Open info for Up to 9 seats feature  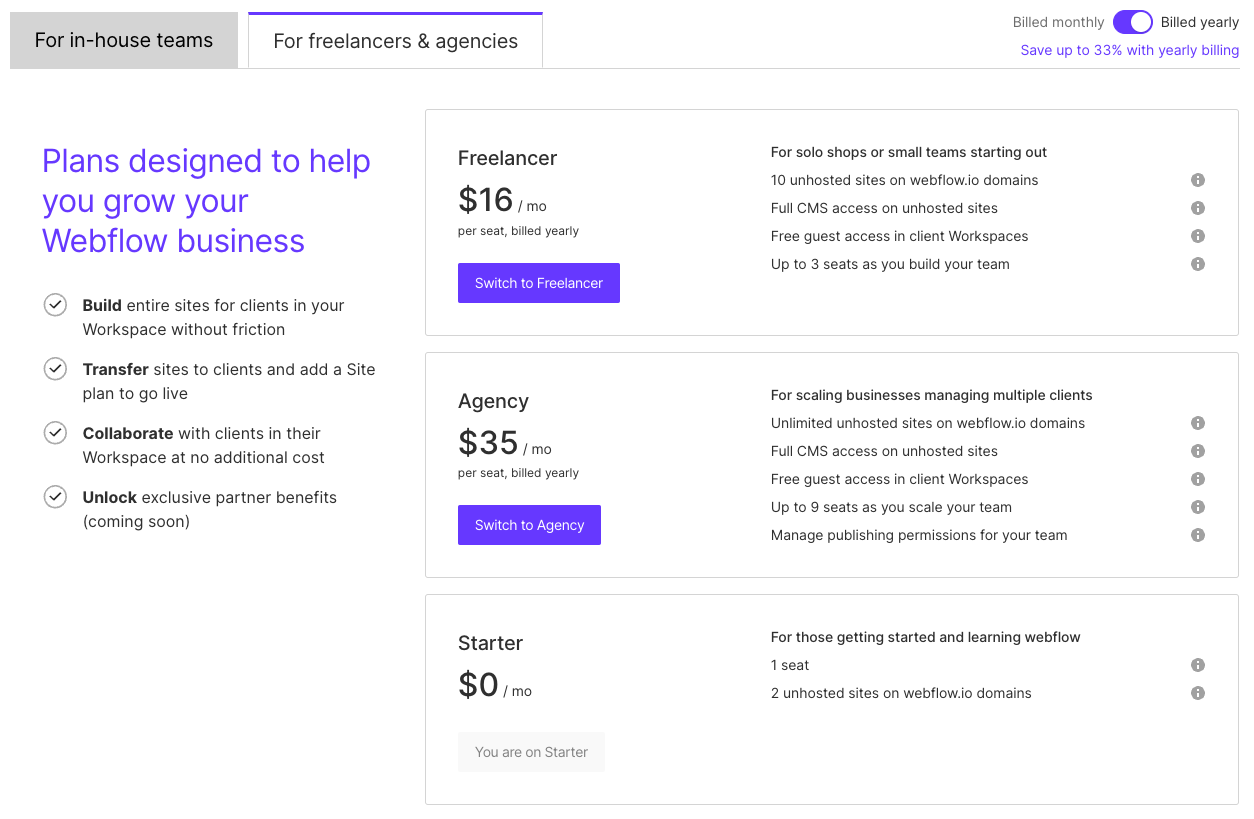[1197, 507]
